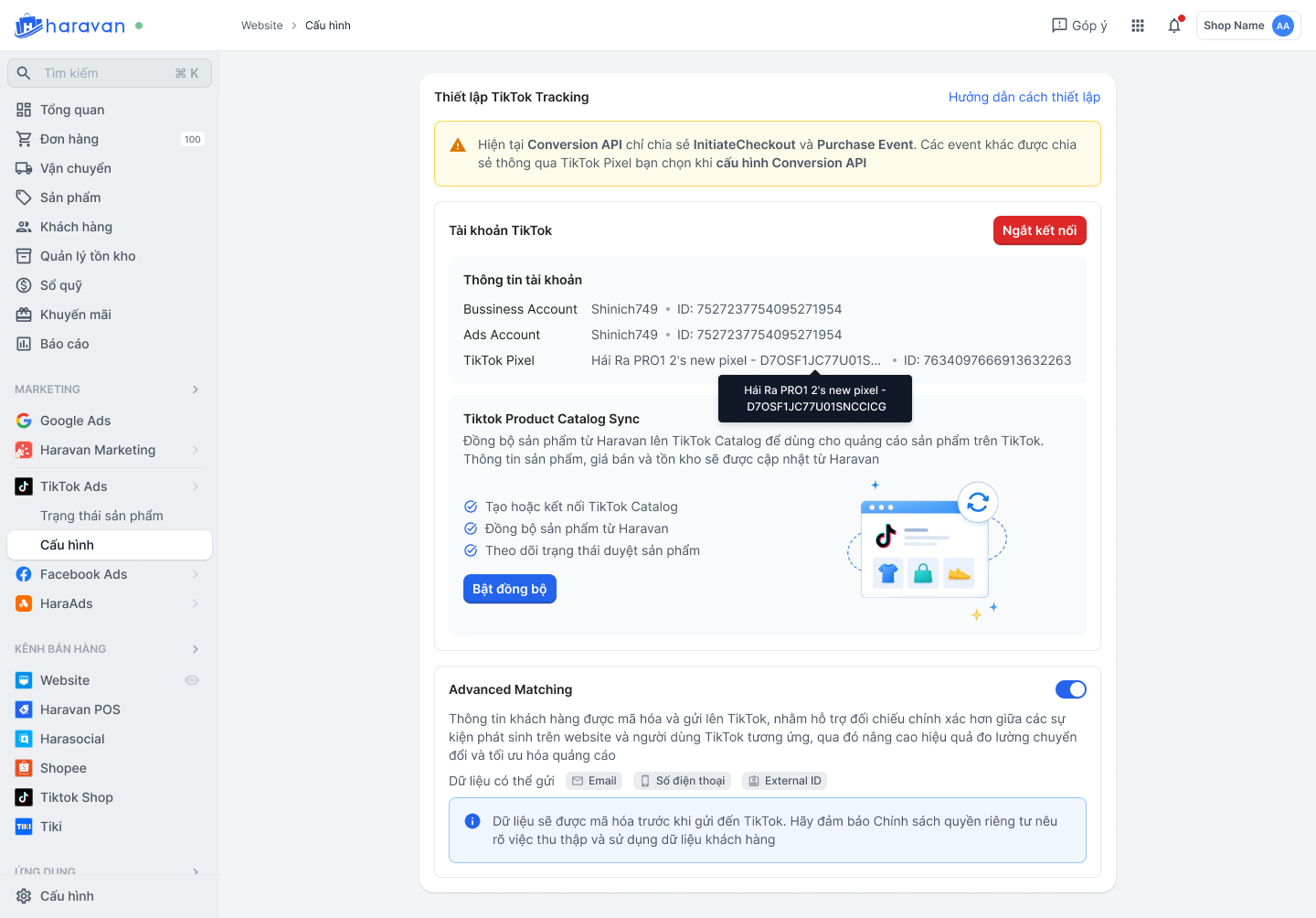Viewport: 1316px width, 918px height.
Task: Click truncated TikTok Pixel name text
Action: tap(737, 360)
